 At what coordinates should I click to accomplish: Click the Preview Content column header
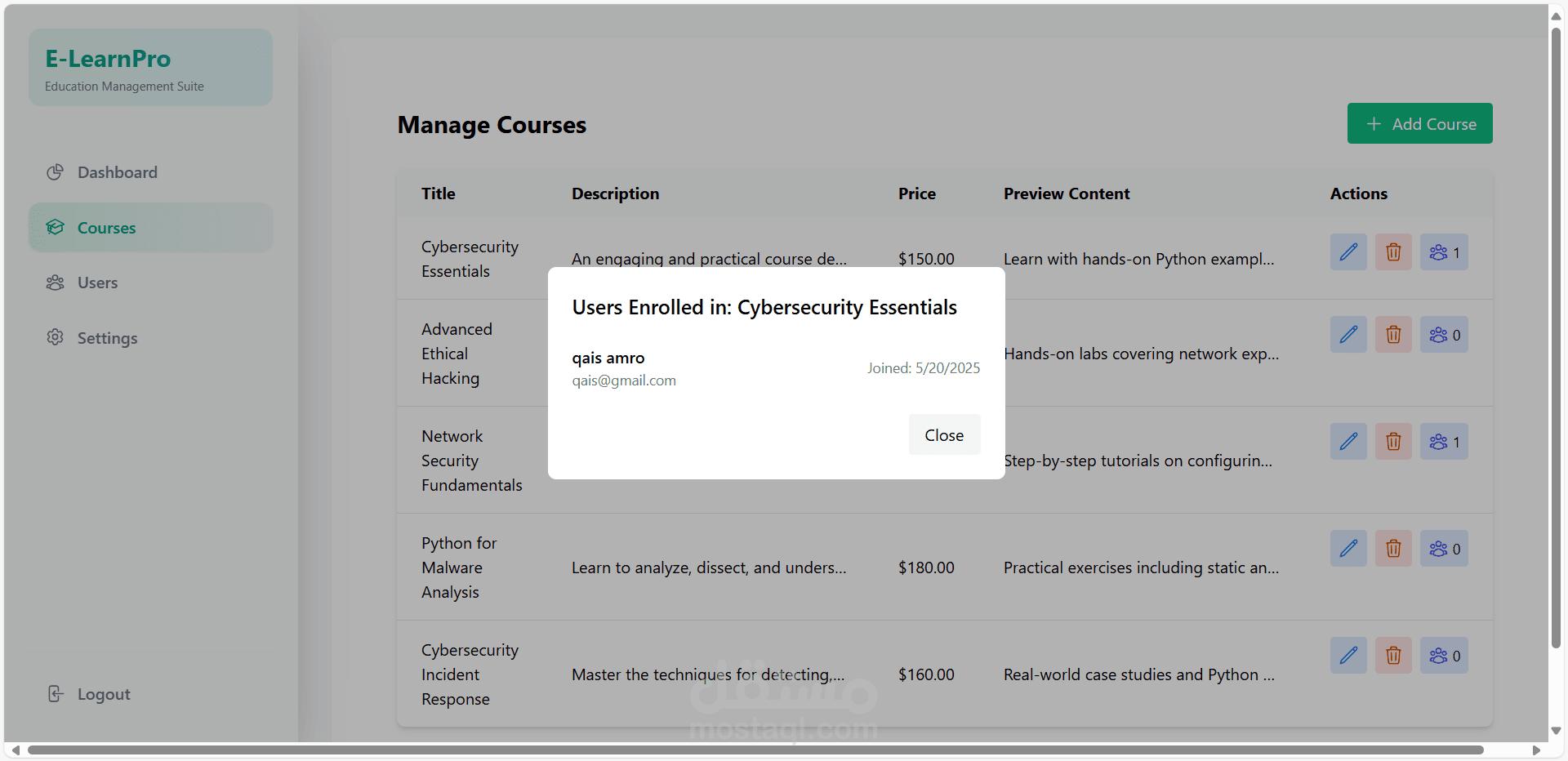click(x=1067, y=194)
